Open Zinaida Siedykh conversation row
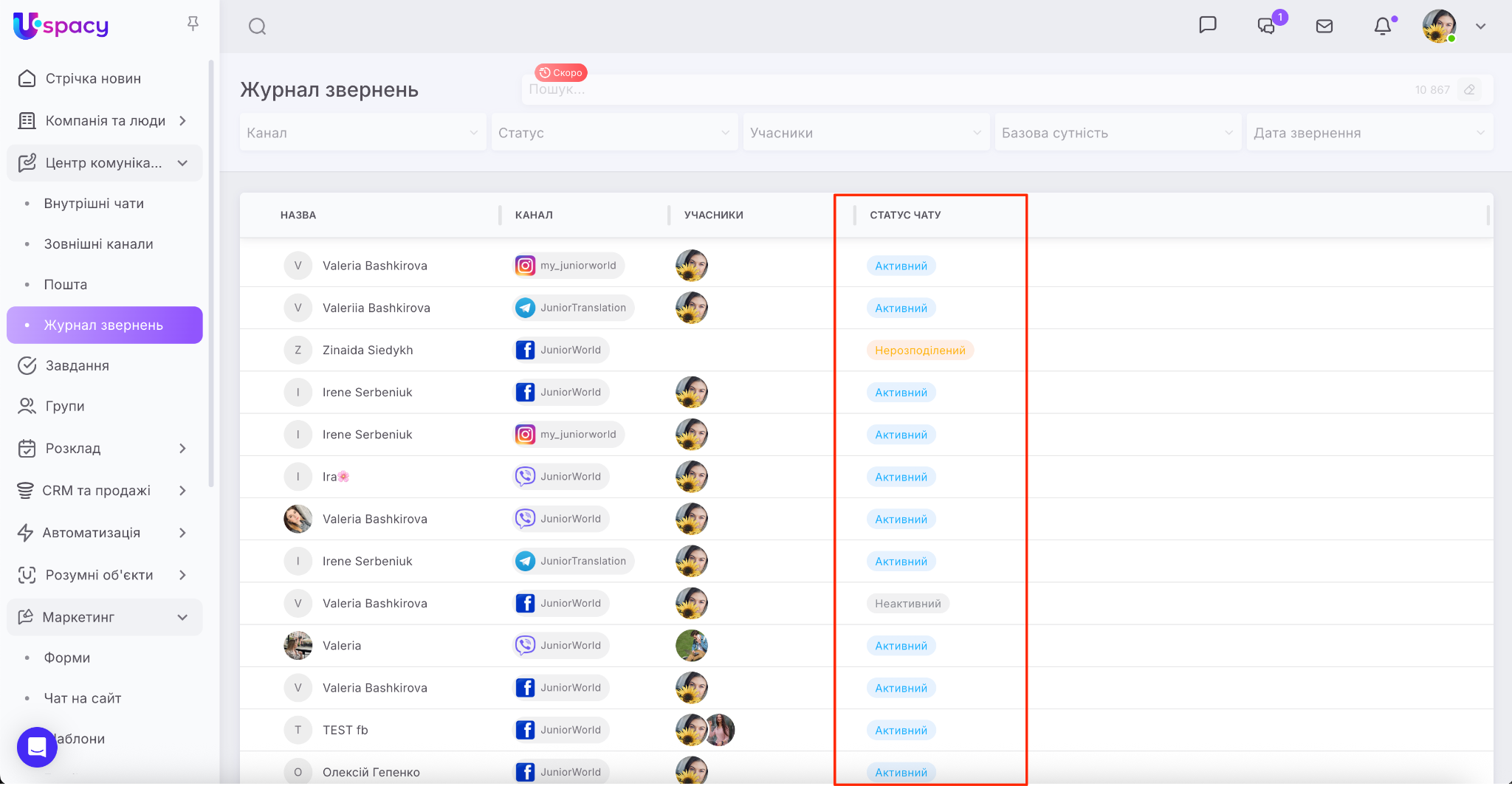 368,350
